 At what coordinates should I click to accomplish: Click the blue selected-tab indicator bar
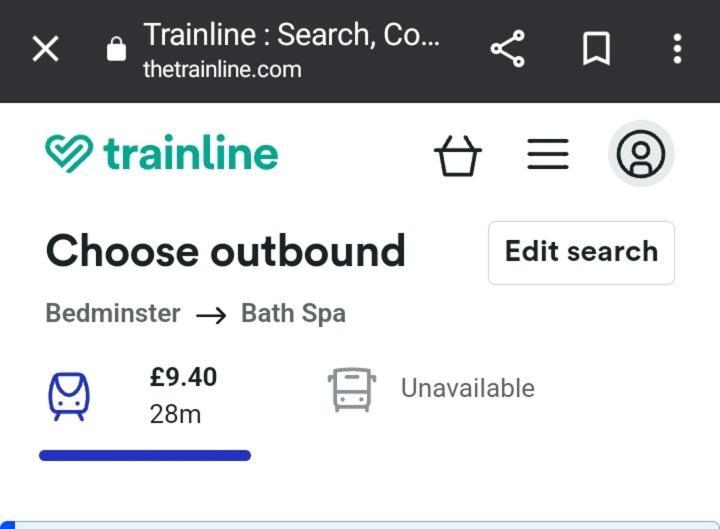click(145, 456)
